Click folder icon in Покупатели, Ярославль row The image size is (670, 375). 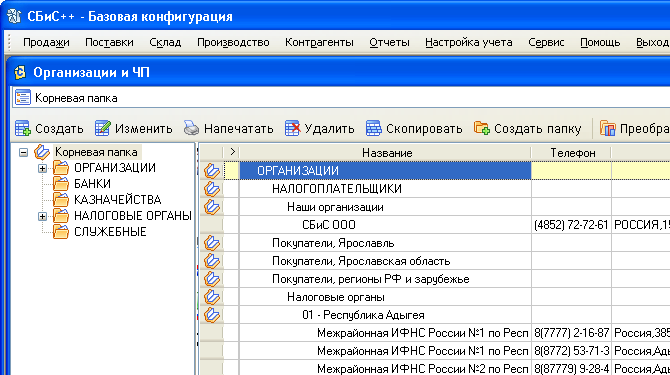212,243
